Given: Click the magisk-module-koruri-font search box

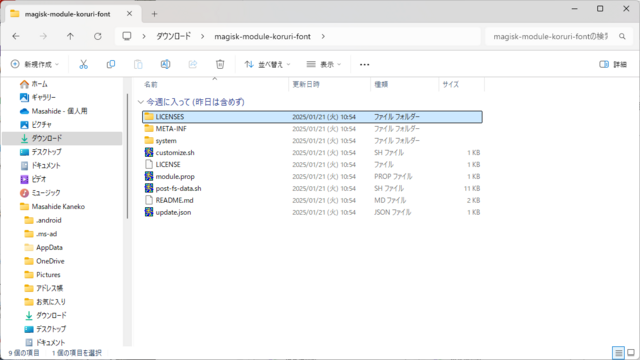Looking at the screenshot, I should click(558, 36).
